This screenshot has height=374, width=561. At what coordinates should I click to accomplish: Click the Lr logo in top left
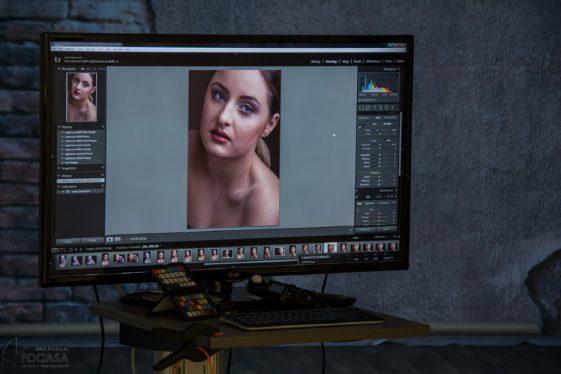coord(58,59)
